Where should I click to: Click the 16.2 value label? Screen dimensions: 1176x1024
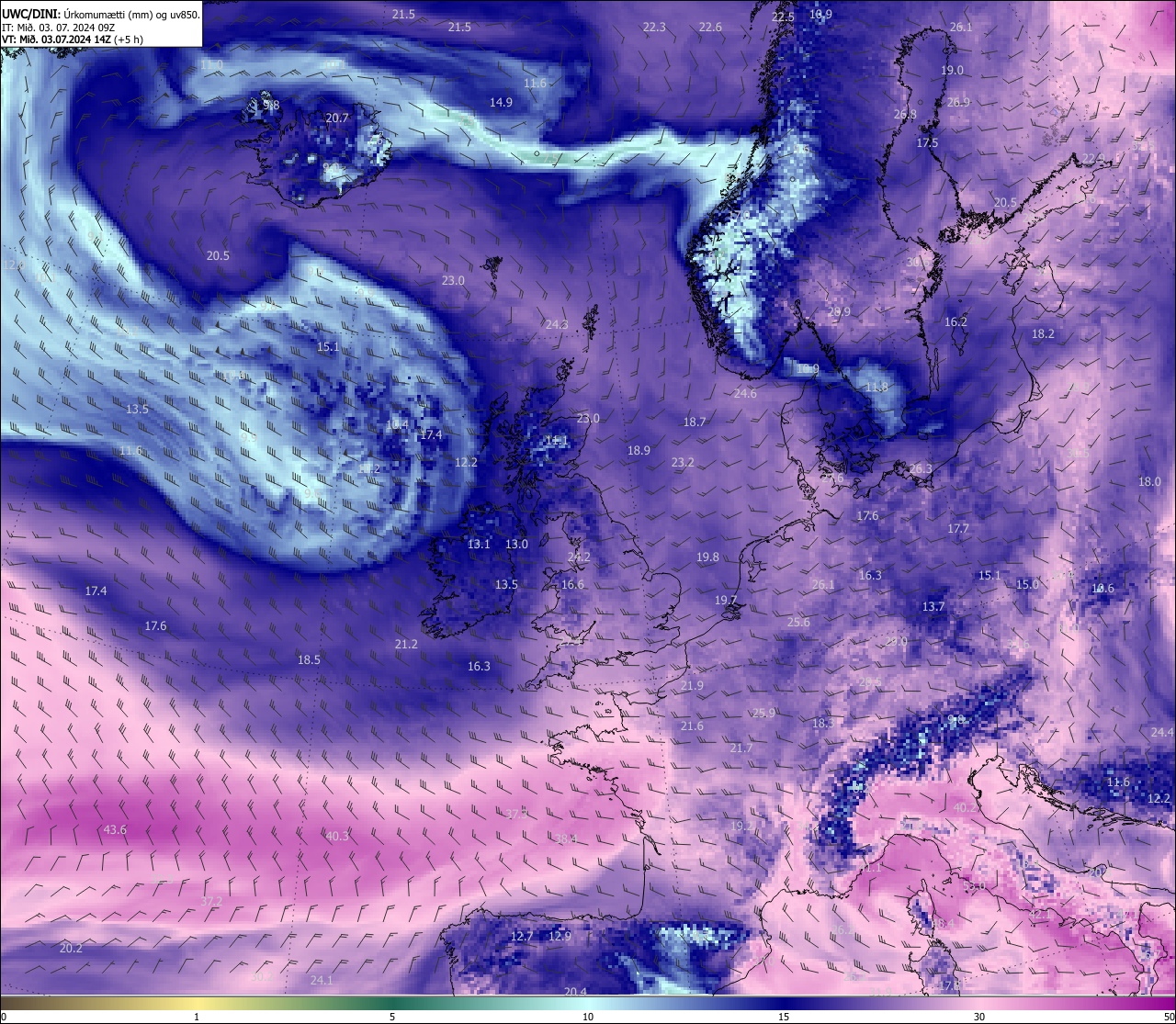[x=955, y=322]
